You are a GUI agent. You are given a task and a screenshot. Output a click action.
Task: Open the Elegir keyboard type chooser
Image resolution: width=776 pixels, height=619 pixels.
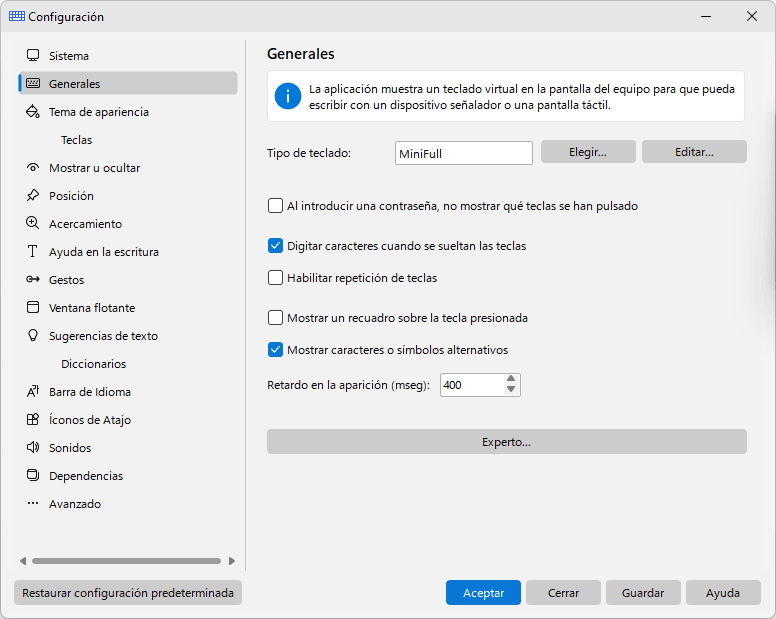point(588,152)
